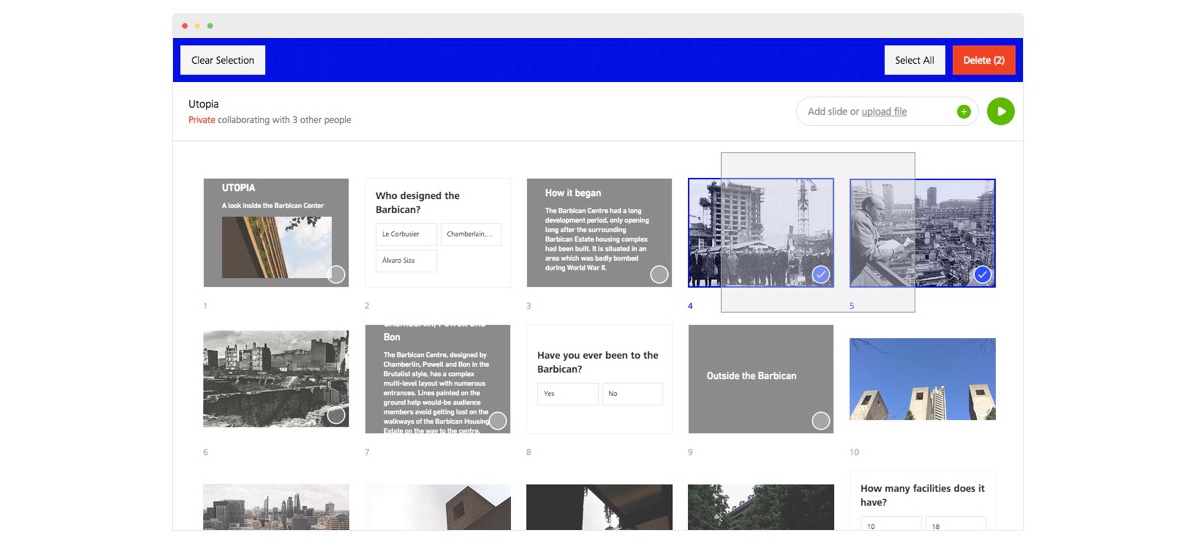
Task: Open the trees and tower photo slide
Action: (761, 507)
